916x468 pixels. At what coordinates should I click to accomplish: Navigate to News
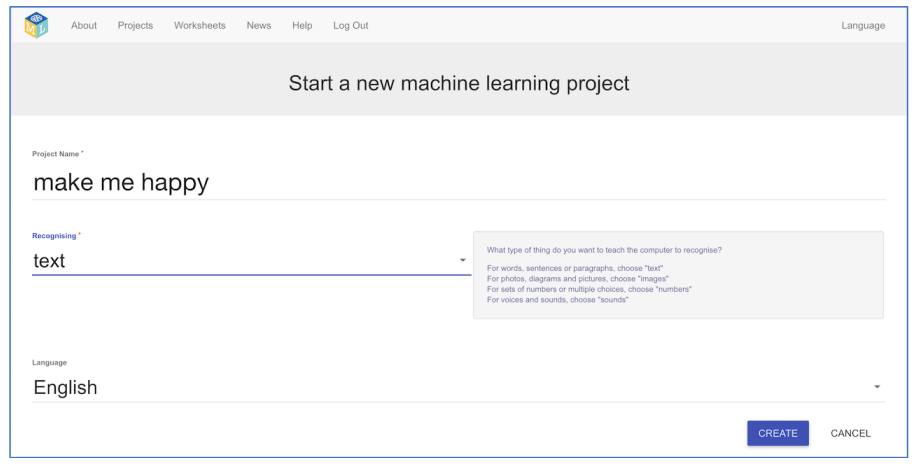tap(259, 26)
